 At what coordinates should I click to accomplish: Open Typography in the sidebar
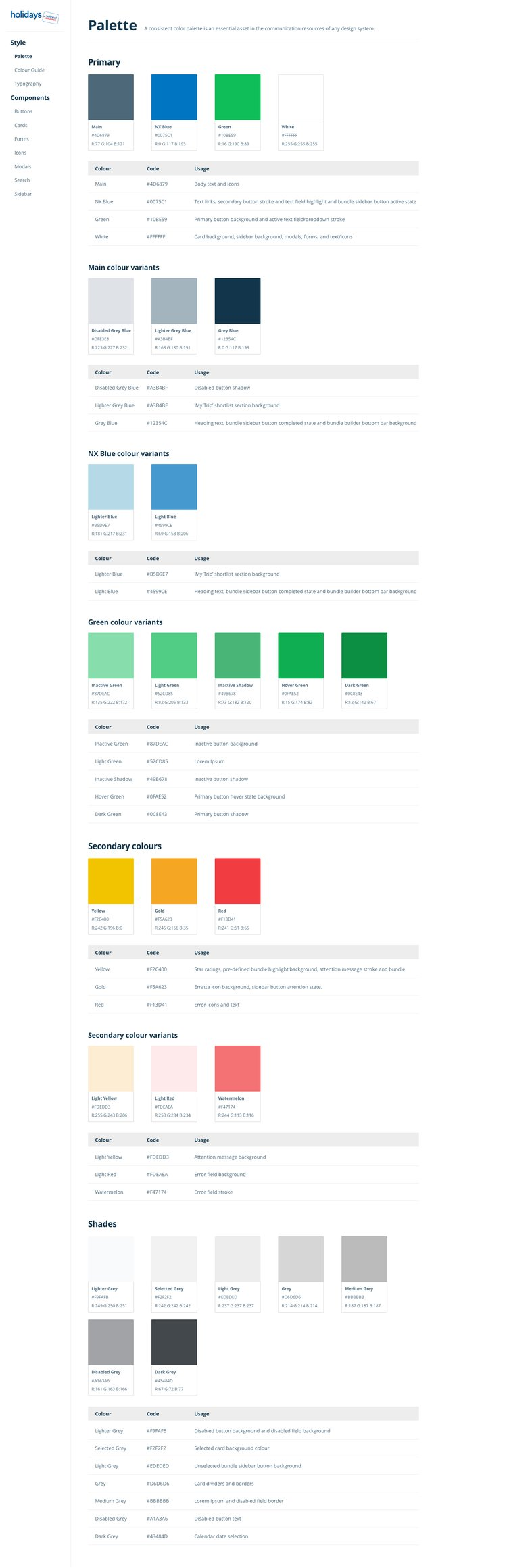pos(28,84)
